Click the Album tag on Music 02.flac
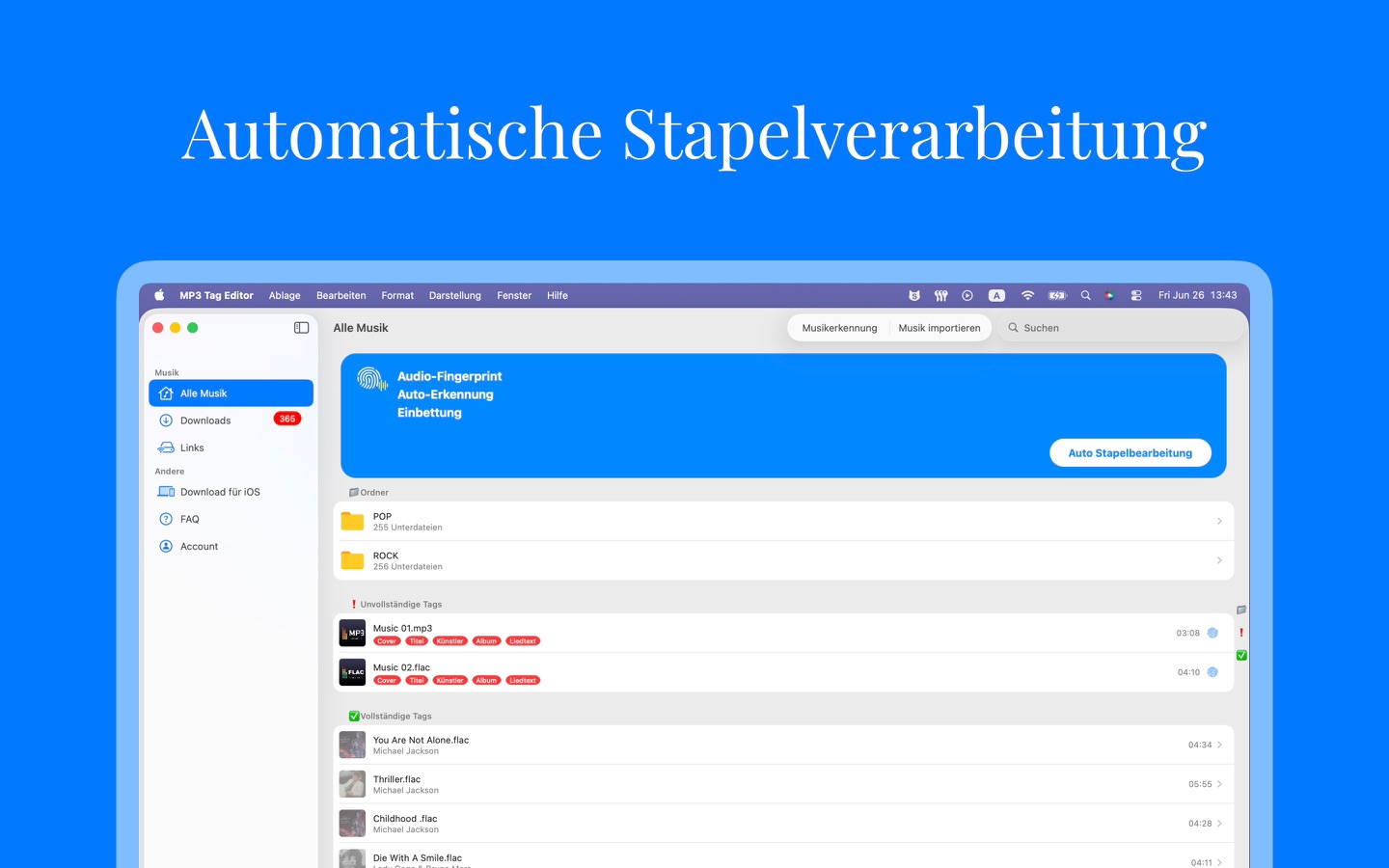 (x=486, y=681)
